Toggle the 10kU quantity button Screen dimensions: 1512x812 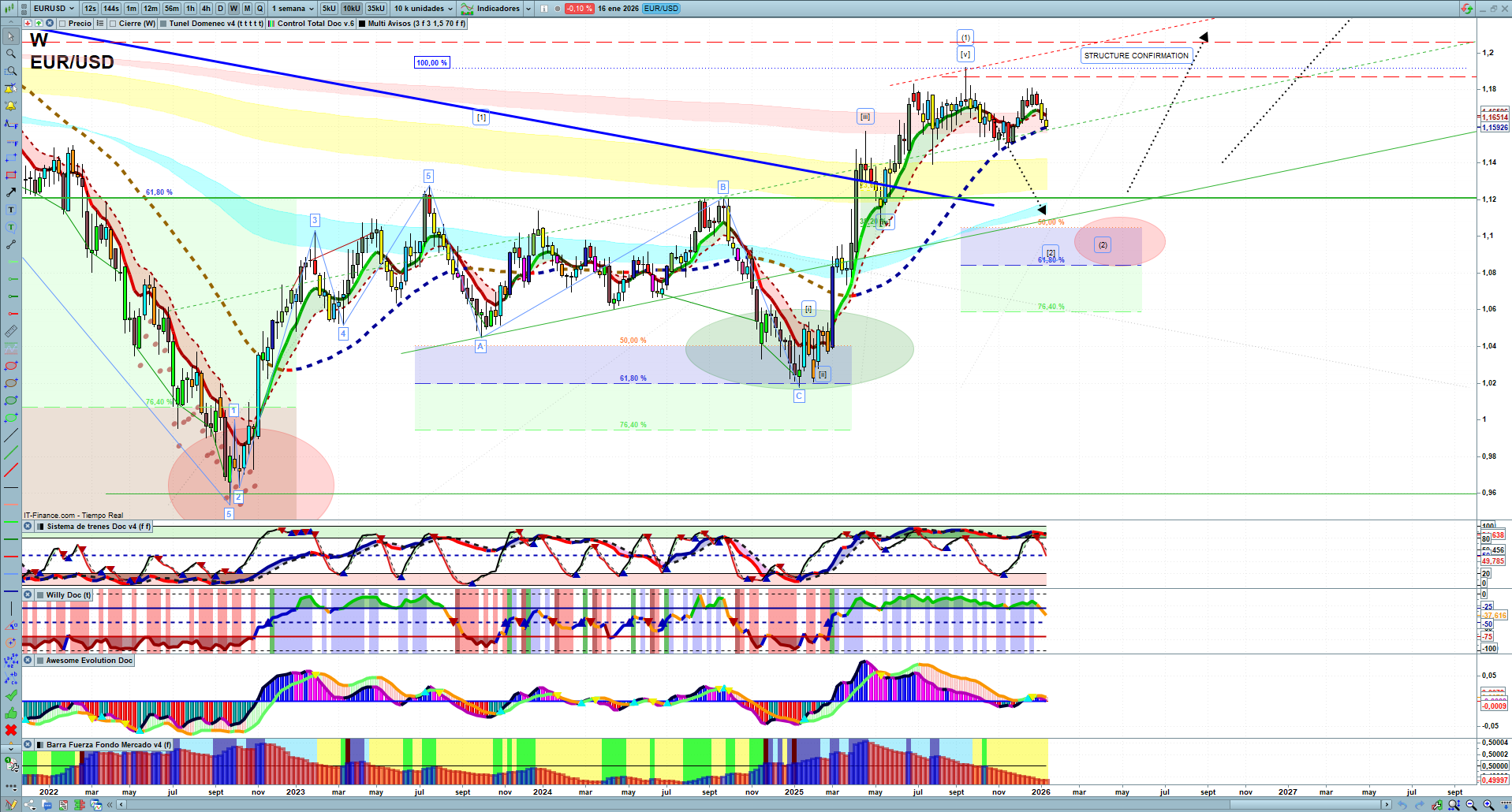point(352,9)
